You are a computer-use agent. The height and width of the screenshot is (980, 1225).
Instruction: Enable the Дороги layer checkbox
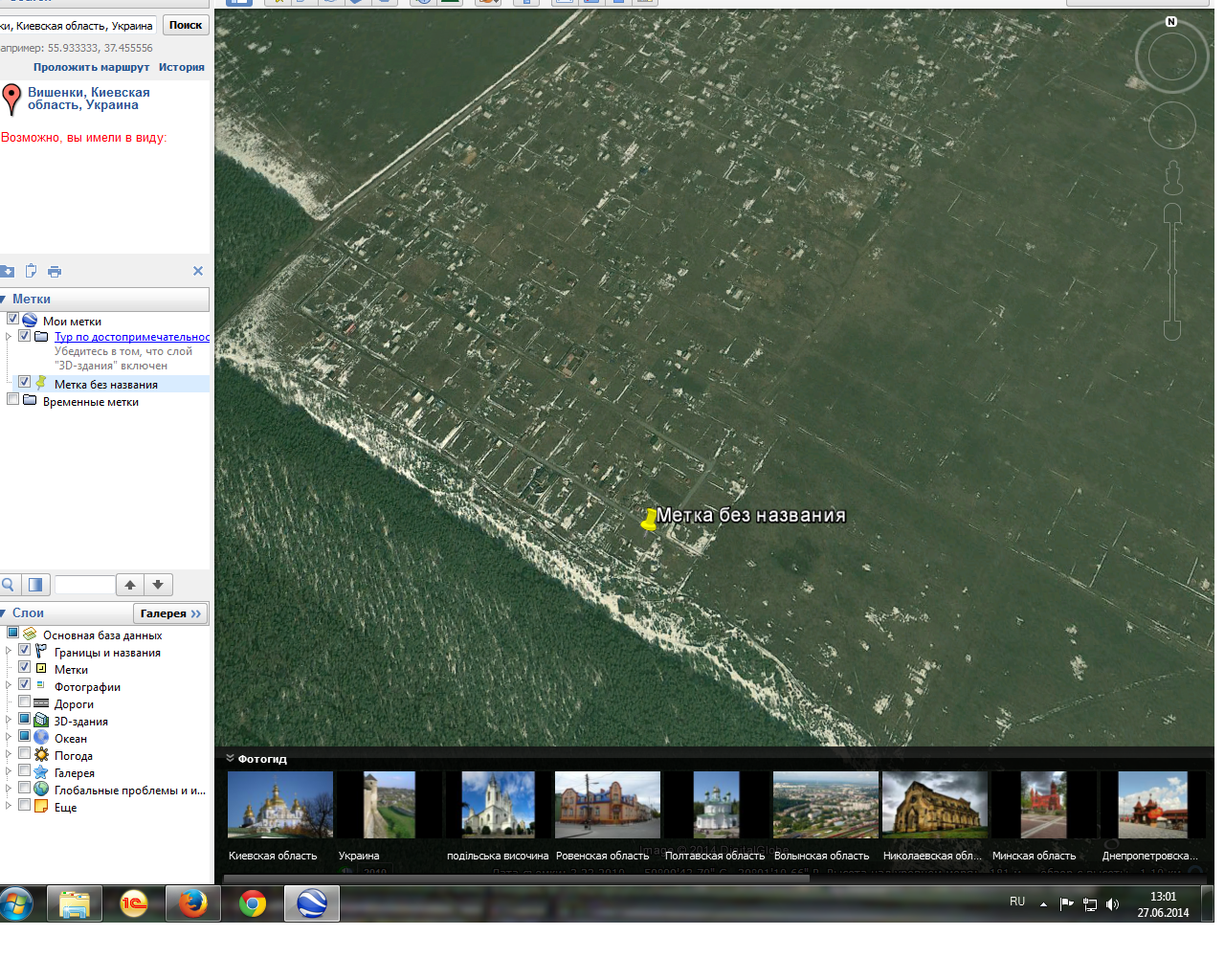coord(25,702)
